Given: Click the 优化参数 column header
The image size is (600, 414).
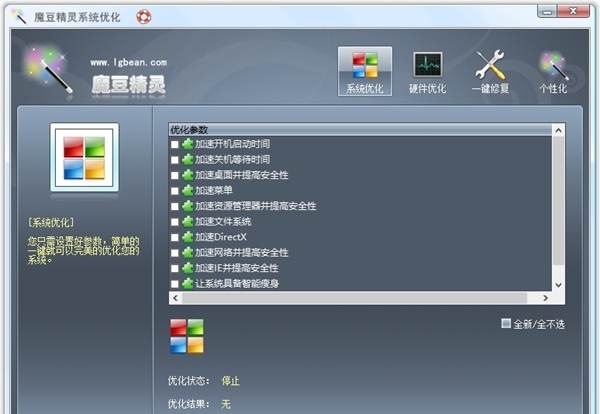Looking at the screenshot, I should pyautogui.click(x=360, y=130).
